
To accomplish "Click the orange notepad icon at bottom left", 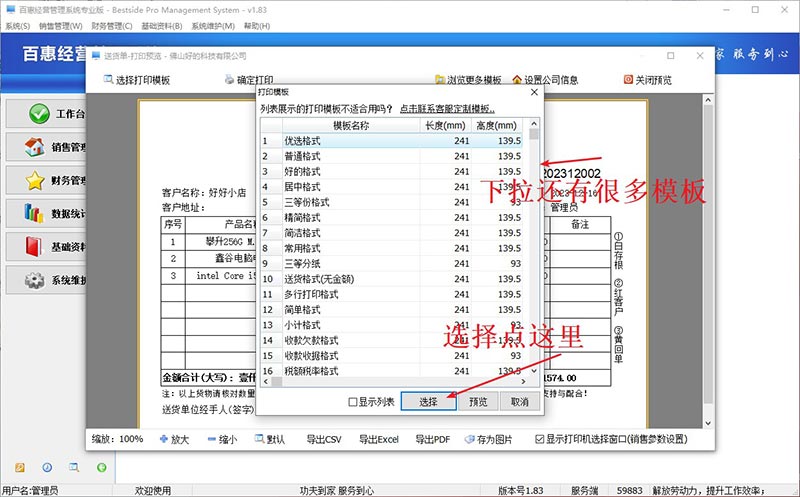I will click(19, 467).
